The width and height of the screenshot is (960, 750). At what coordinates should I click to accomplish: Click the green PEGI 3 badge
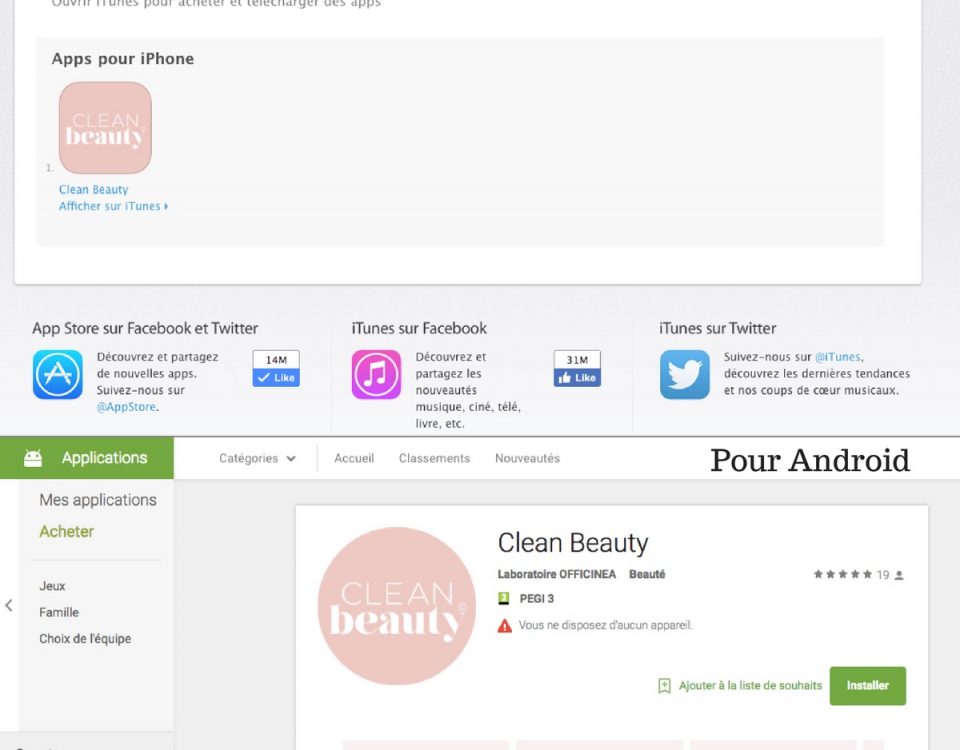pyautogui.click(x=503, y=598)
